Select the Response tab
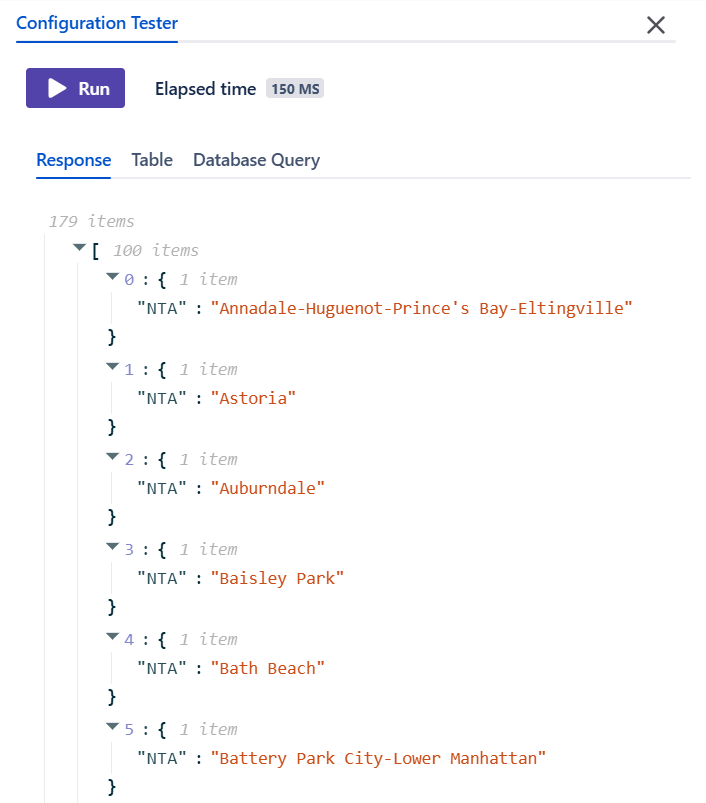The width and height of the screenshot is (706, 803). pyautogui.click(x=74, y=160)
